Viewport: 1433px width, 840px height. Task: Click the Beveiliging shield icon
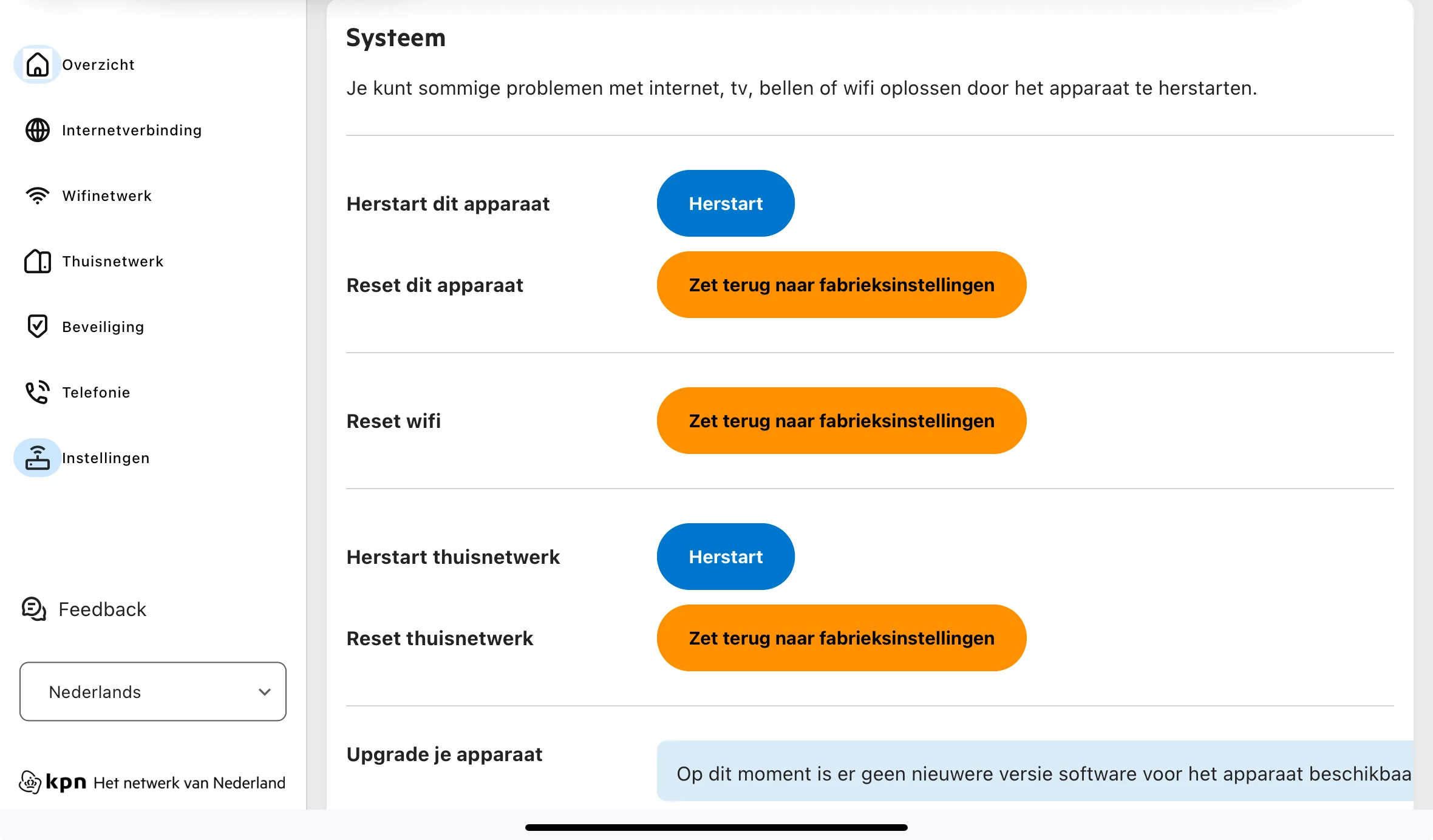pyautogui.click(x=37, y=327)
